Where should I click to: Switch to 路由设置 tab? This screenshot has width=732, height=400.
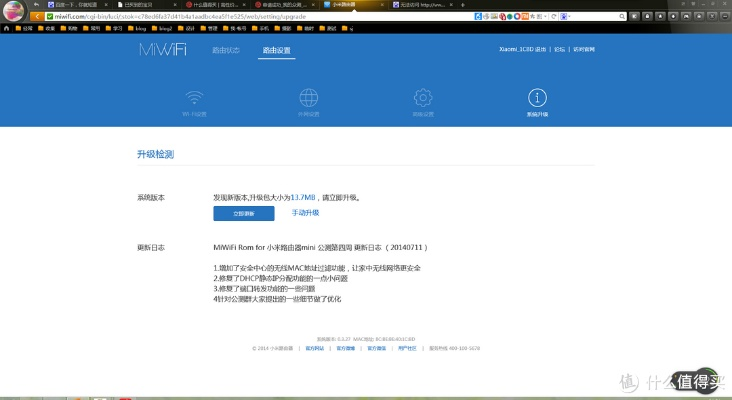coord(276,50)
